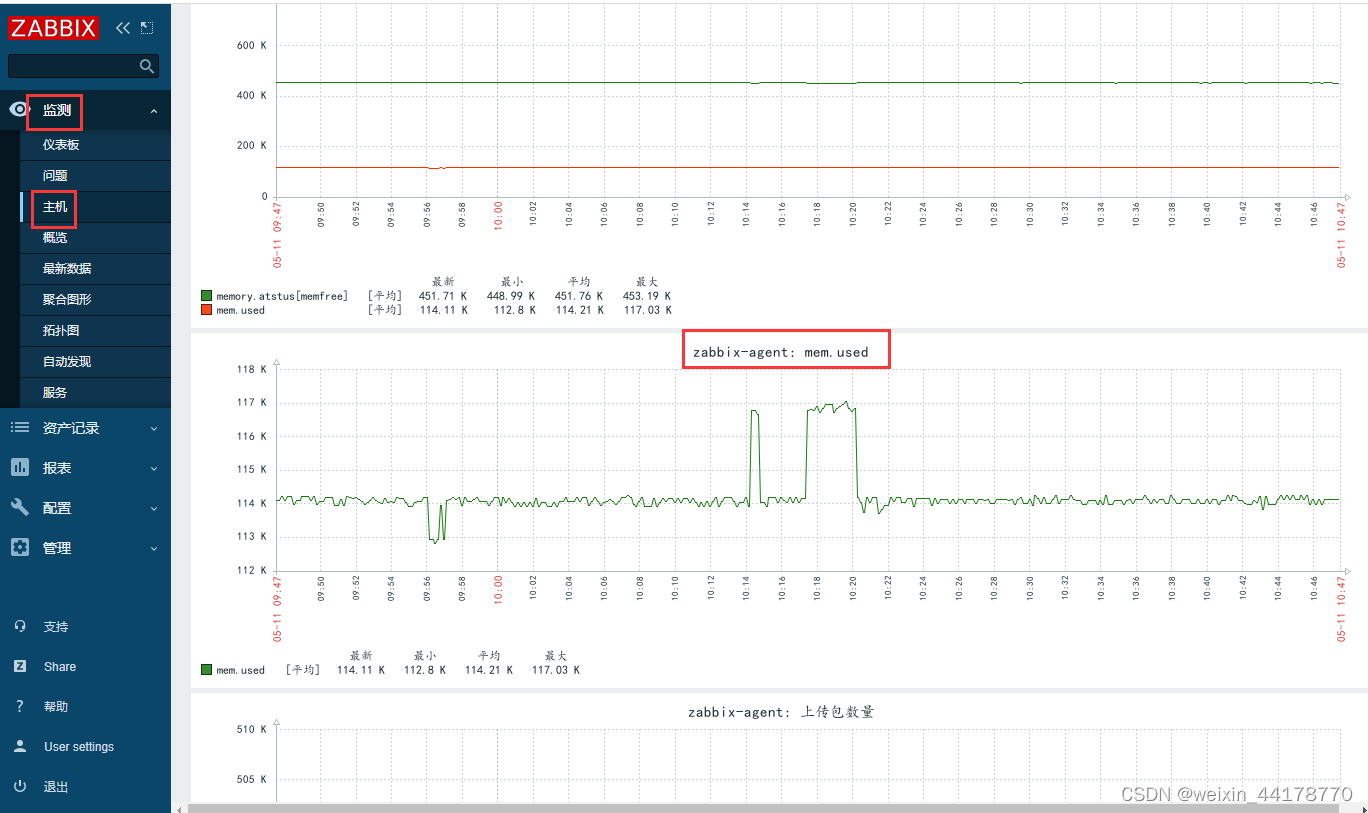Open 最新数据 latest data

click(x=67, y=269)
